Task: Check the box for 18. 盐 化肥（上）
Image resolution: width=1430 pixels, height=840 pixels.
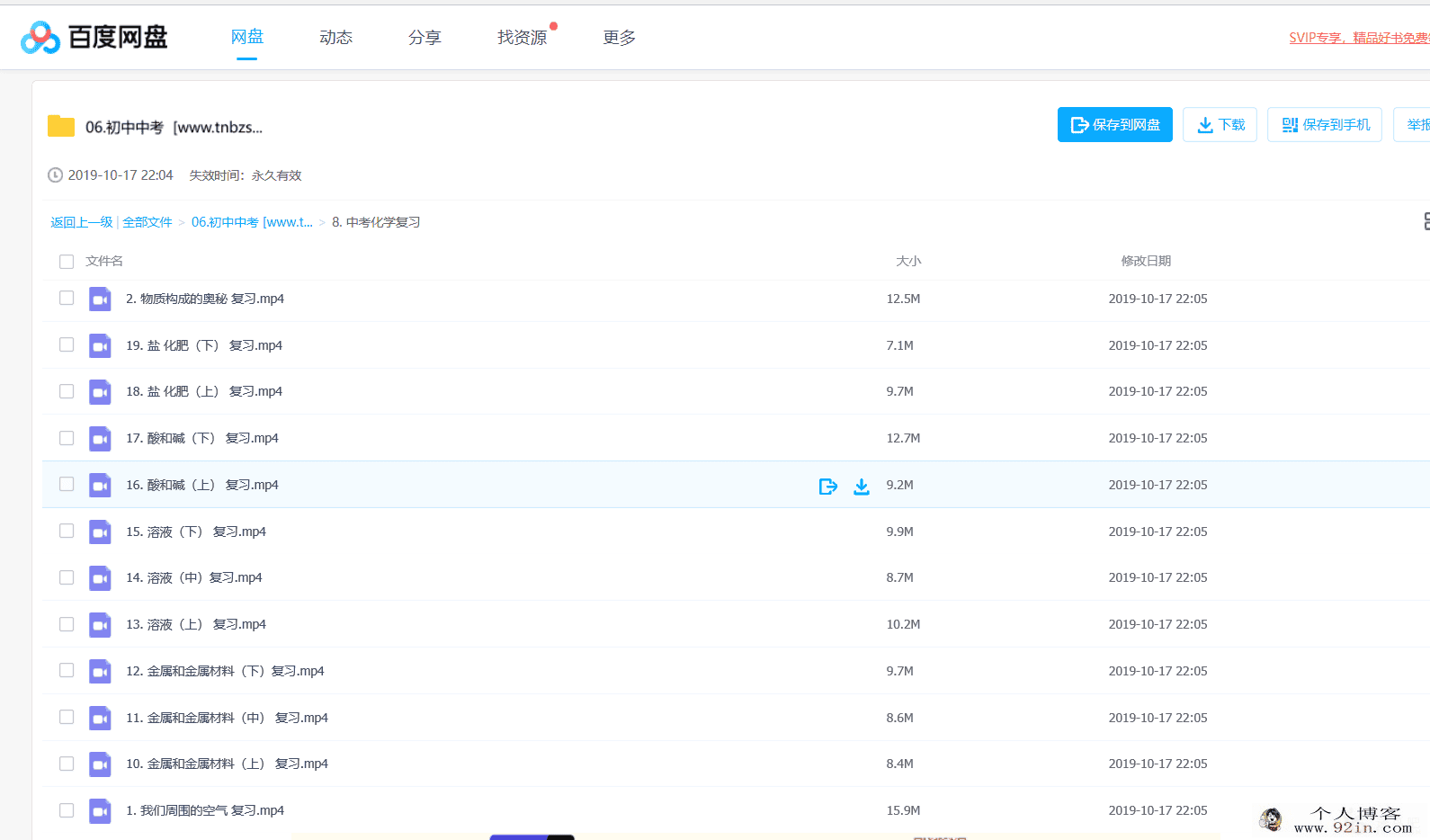Action: coord(67,391)
